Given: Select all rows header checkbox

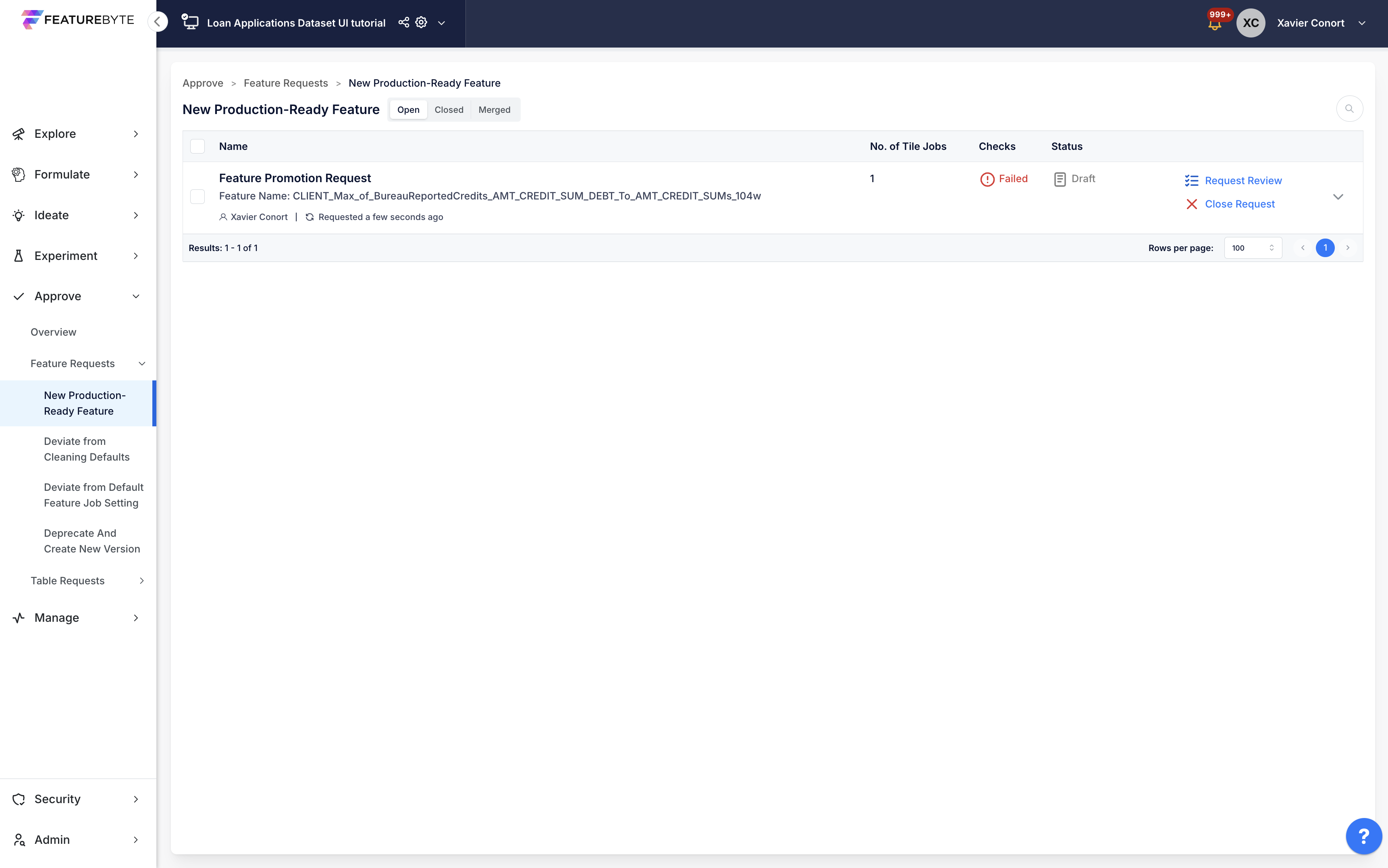Looking at the screenshot, I should pos(197,146).
